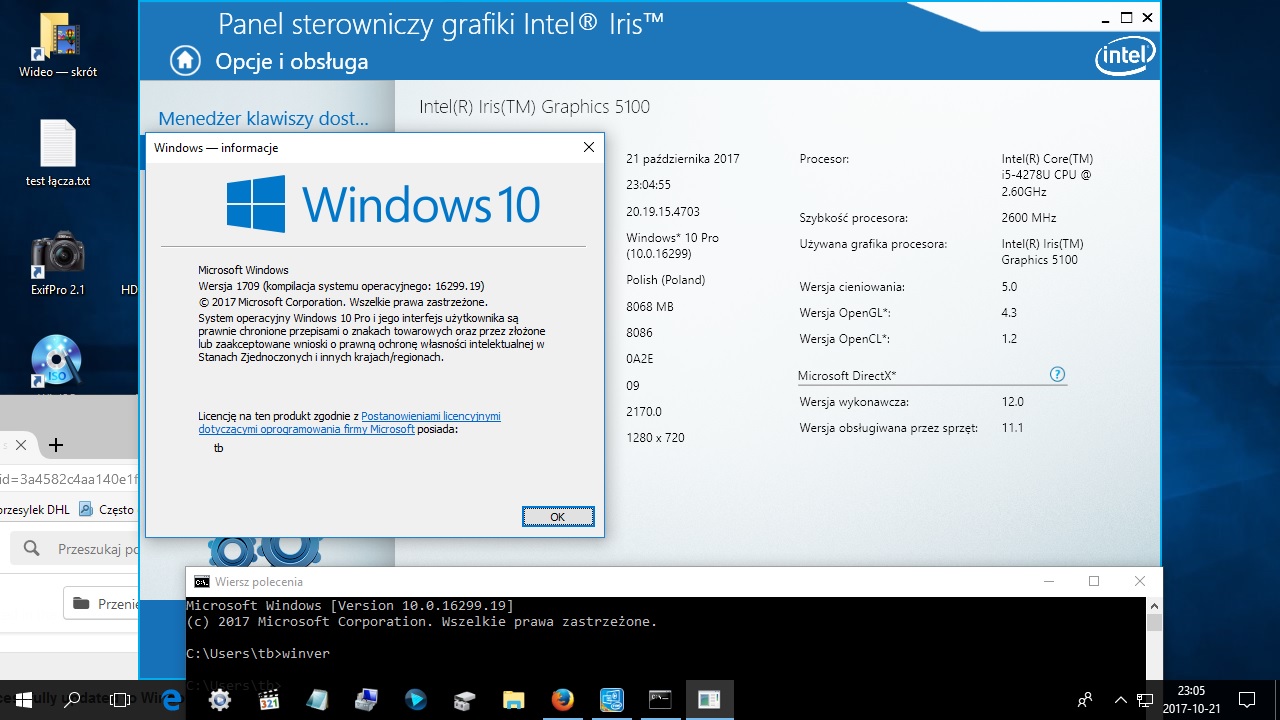Open Media Player Classic on the taskbar
The height and width of the screenshot is (720, 1280).
coord(269,700)
